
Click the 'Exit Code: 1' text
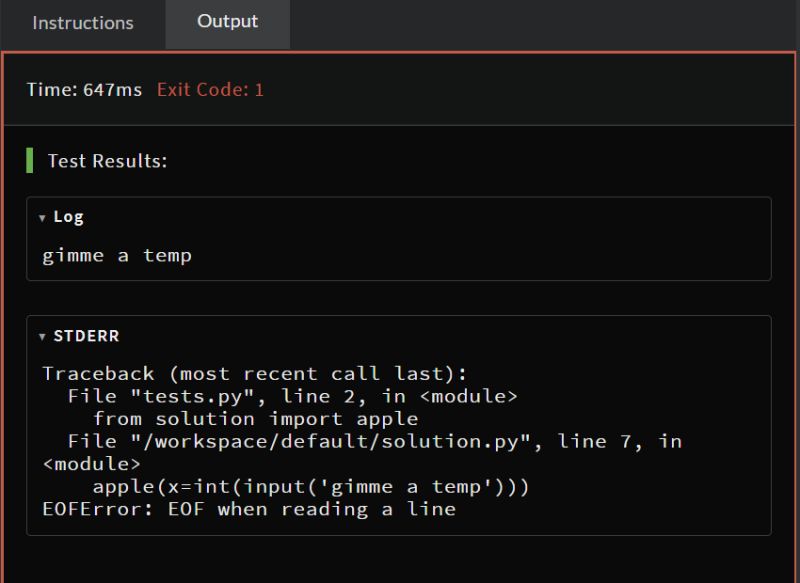pos(210,90)
